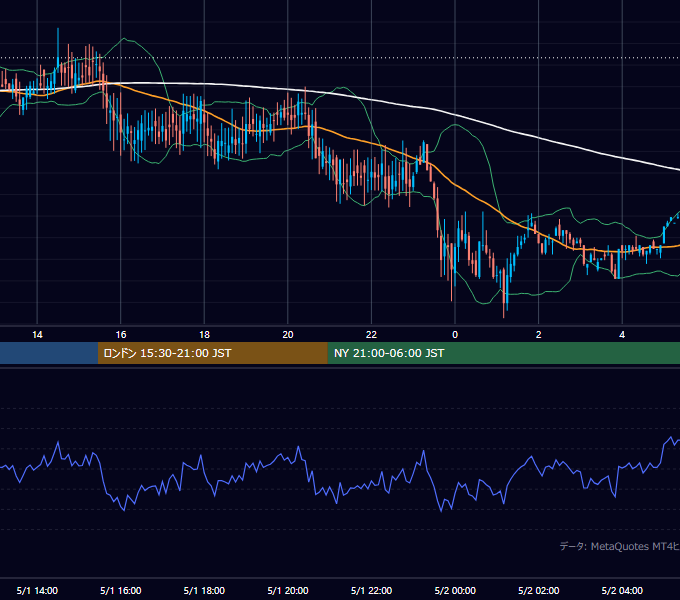Click the London session band 15:30-21:00 JST
This screenshot has height=600, width=680.
click(x=212, y=353)
